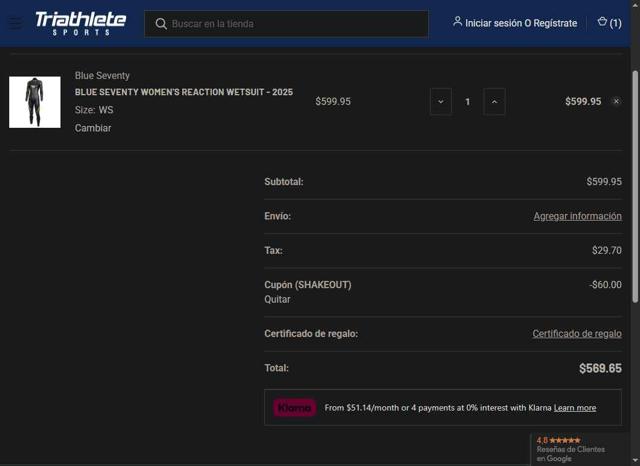Screen dimensions: 640x466
Task: Click the user account icon
Action: coord(457,22)
